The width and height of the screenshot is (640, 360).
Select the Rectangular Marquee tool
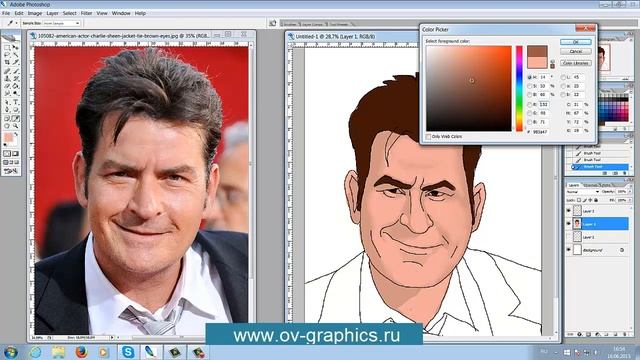[x=7, y=47]
